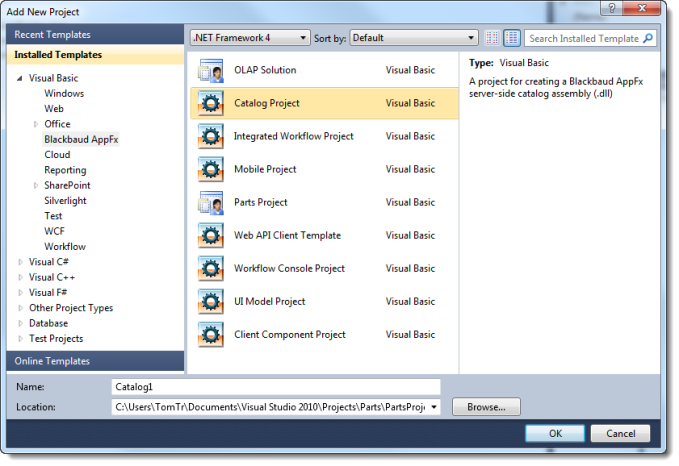
Task: Click the Mobile Project gear icon
Action: pos(211,169)
